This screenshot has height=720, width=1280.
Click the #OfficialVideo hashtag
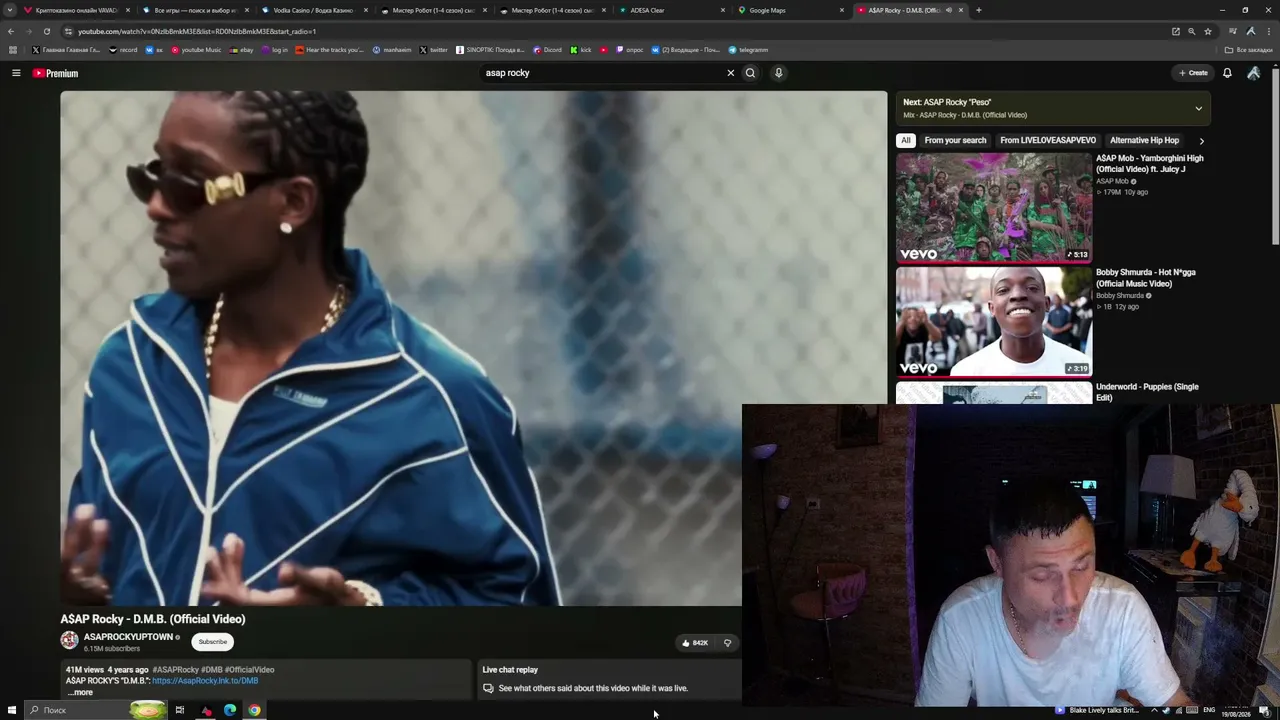pyautogui.click(x=249, y=670)
